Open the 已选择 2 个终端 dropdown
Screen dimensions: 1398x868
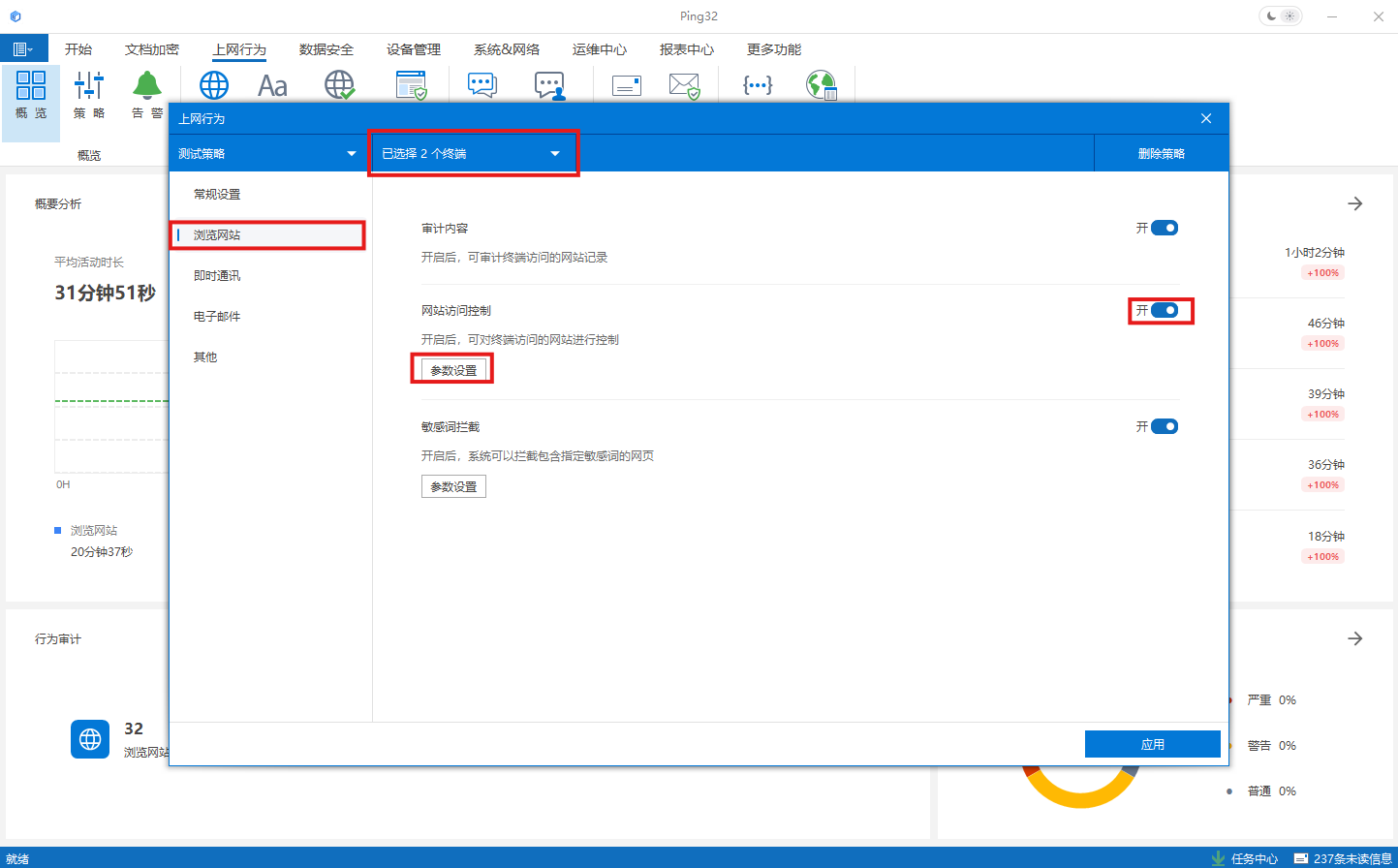coord(472,154)
